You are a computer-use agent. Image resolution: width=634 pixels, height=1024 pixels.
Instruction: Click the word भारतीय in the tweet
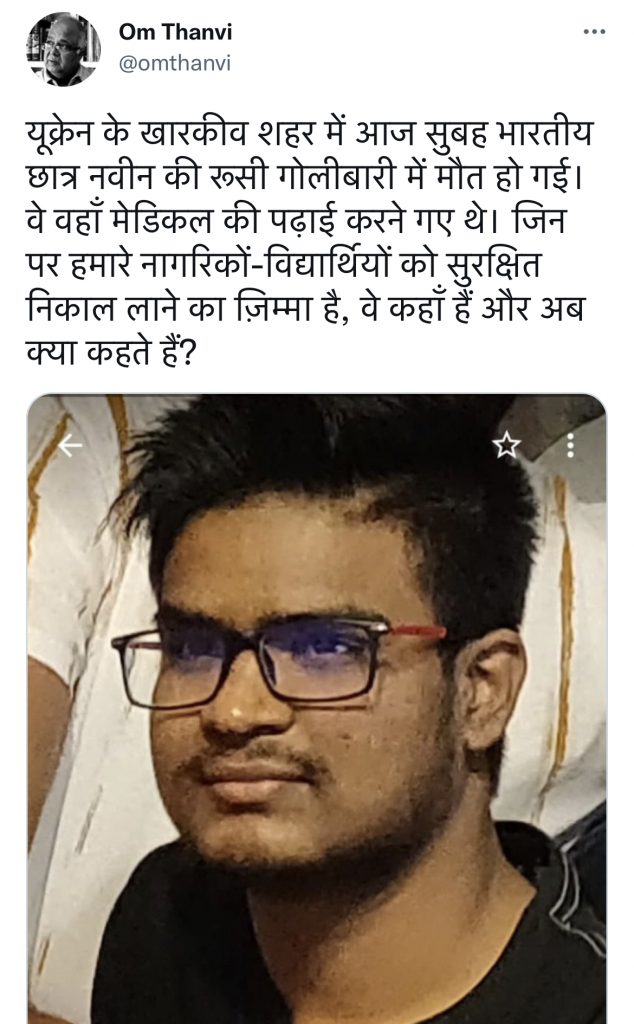pyautogui.click(x=545, y=133)
